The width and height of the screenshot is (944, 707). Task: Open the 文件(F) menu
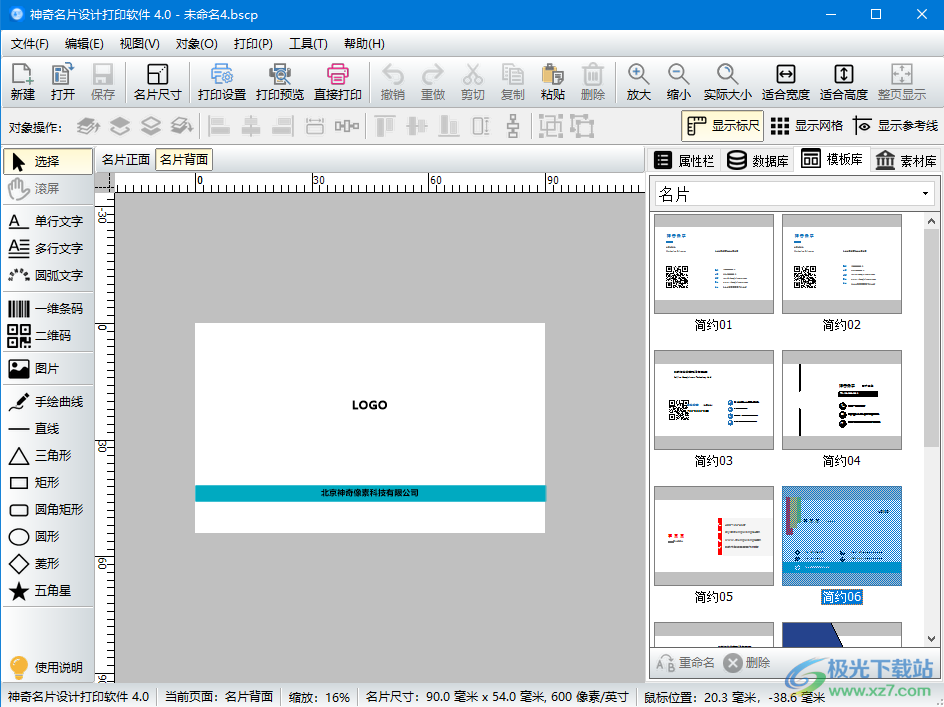pyautogui.click(x=30, y=44)
